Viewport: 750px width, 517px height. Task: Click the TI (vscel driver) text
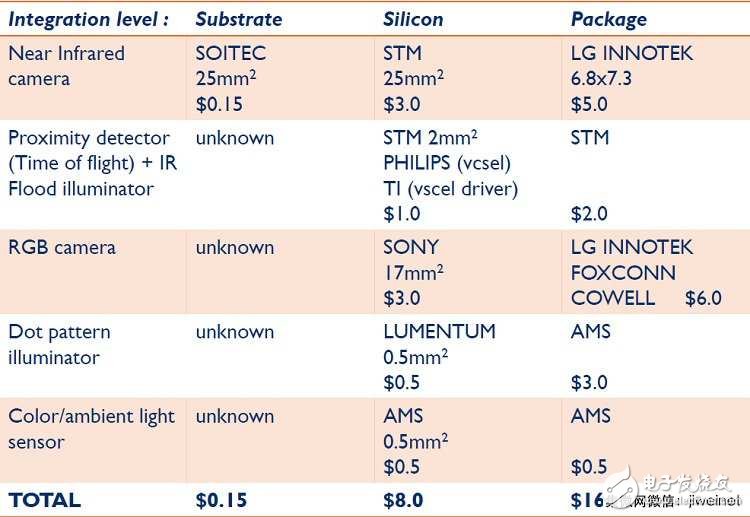click(x=450, y=188)
